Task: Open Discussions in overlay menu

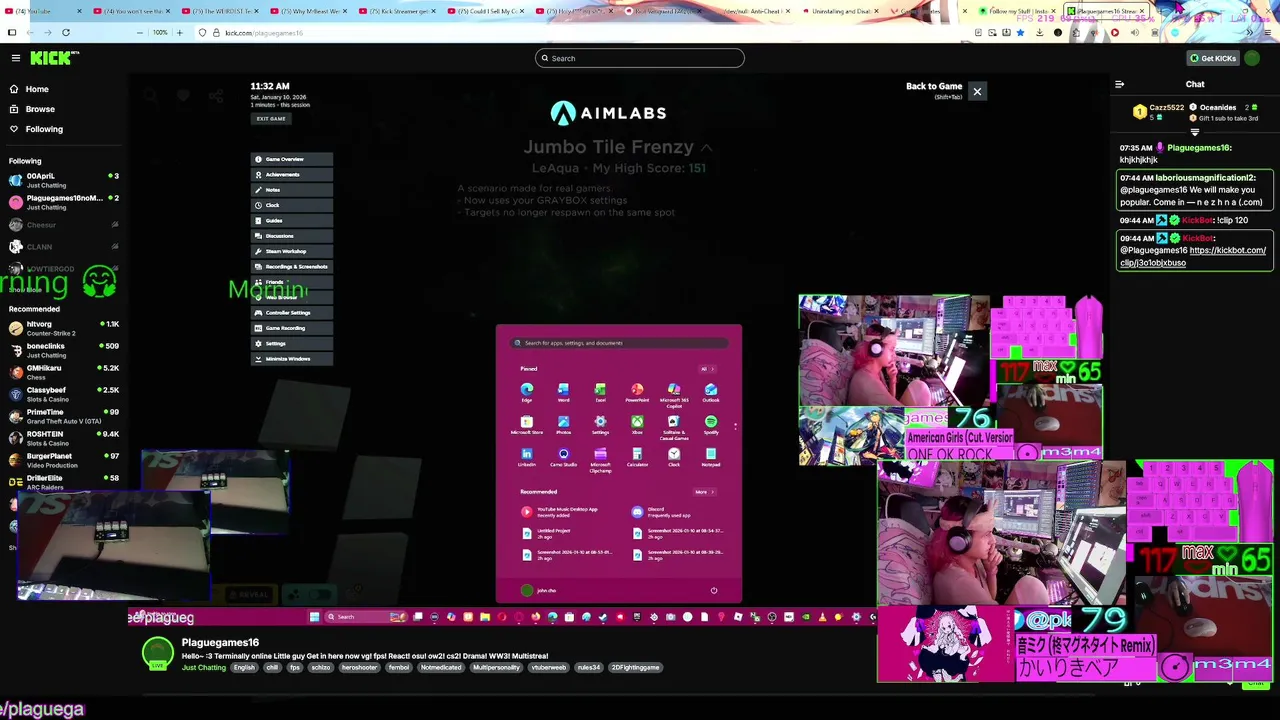Action: point(291,236)
